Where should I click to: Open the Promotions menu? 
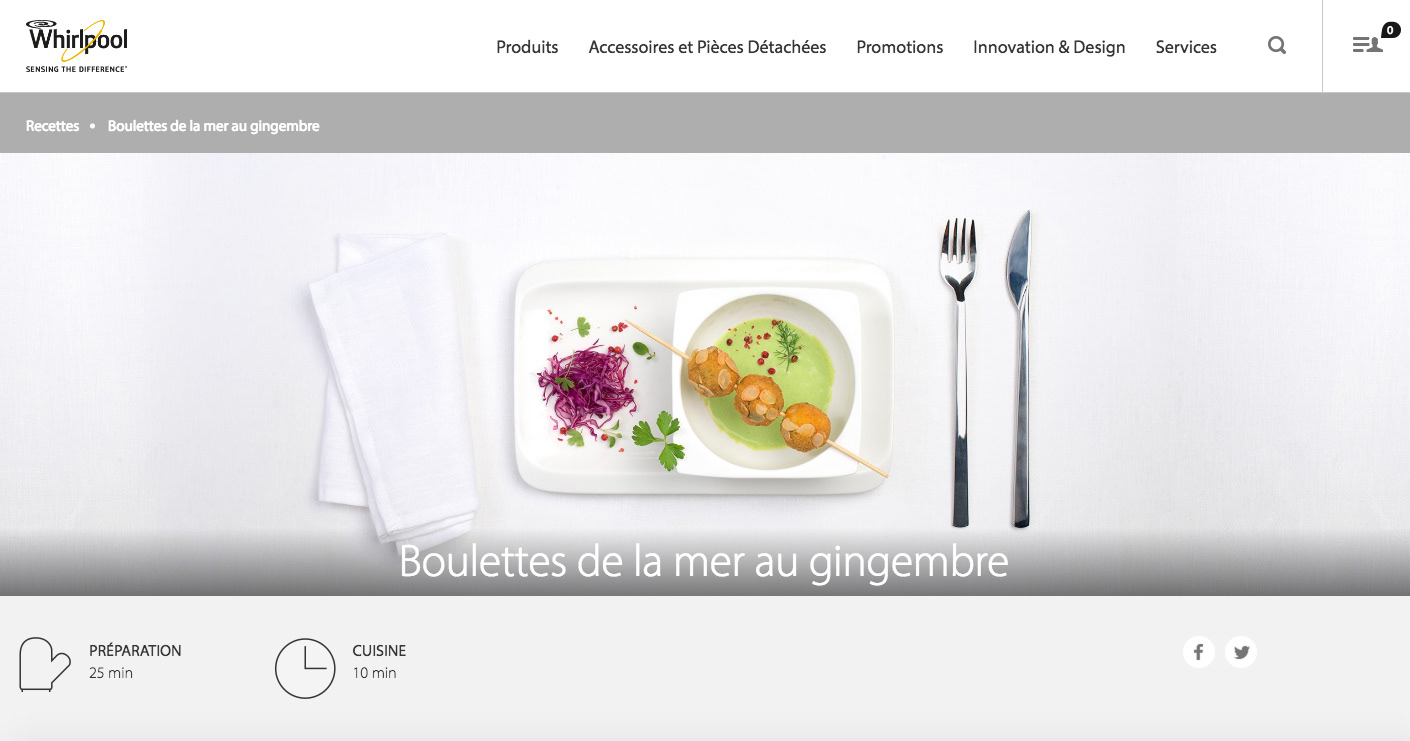(x=900, y=47)
